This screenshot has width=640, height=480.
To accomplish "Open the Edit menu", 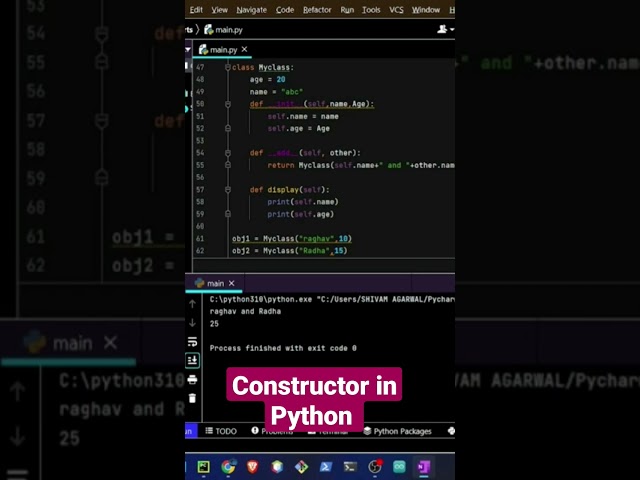I will pos(196,10).
